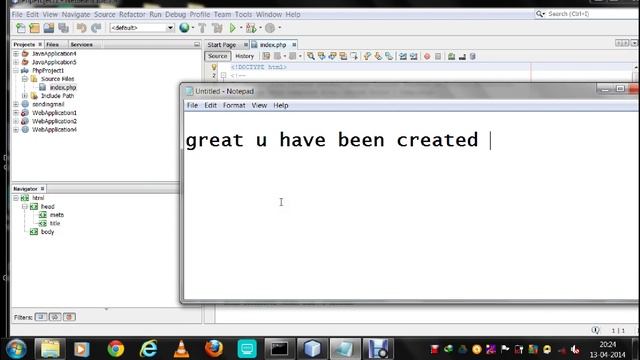Click the NetBeans cube icon in taskbar

point(312,349)
